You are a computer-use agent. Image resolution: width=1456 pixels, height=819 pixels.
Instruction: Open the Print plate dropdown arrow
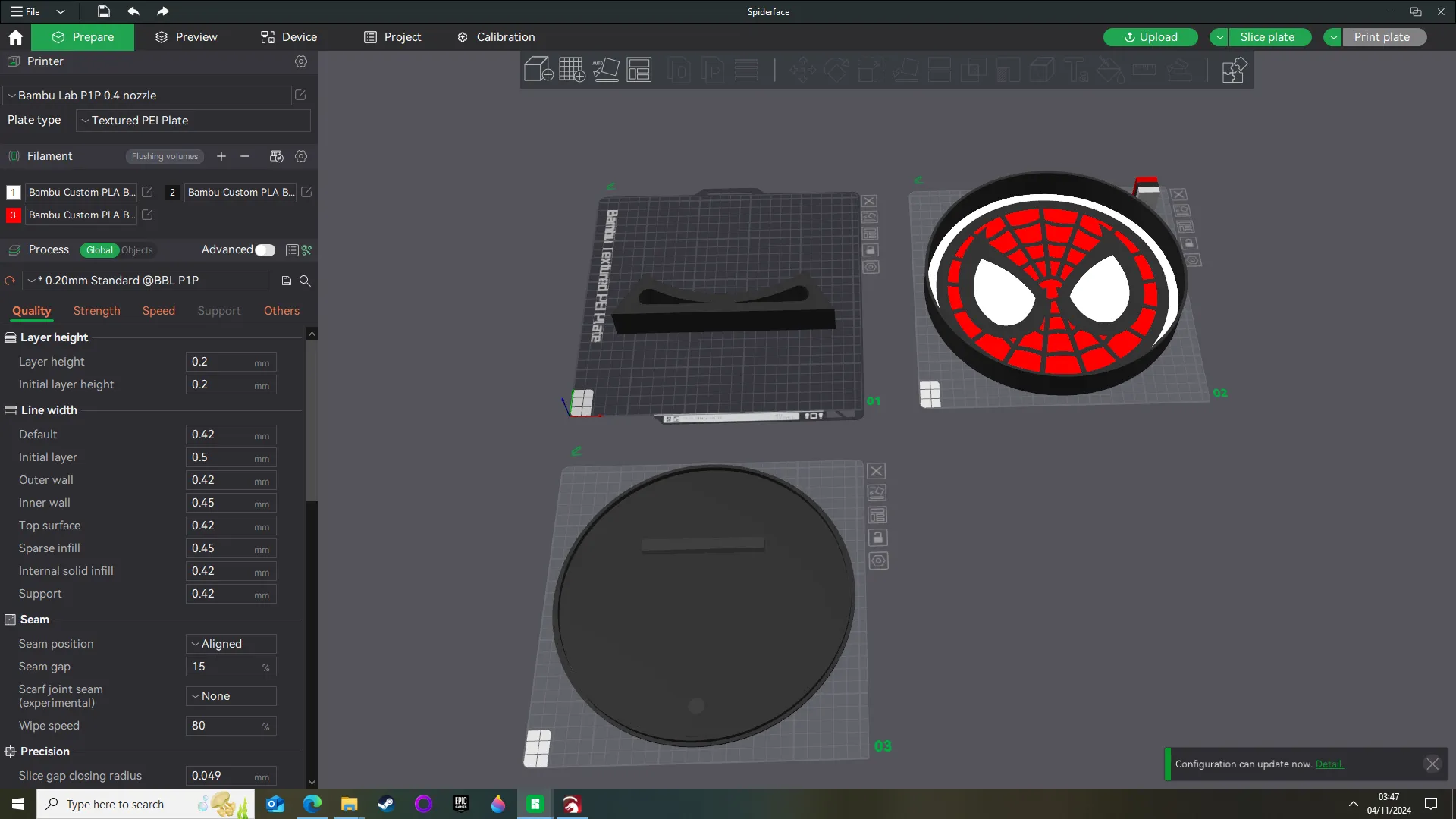(1333, 37)
